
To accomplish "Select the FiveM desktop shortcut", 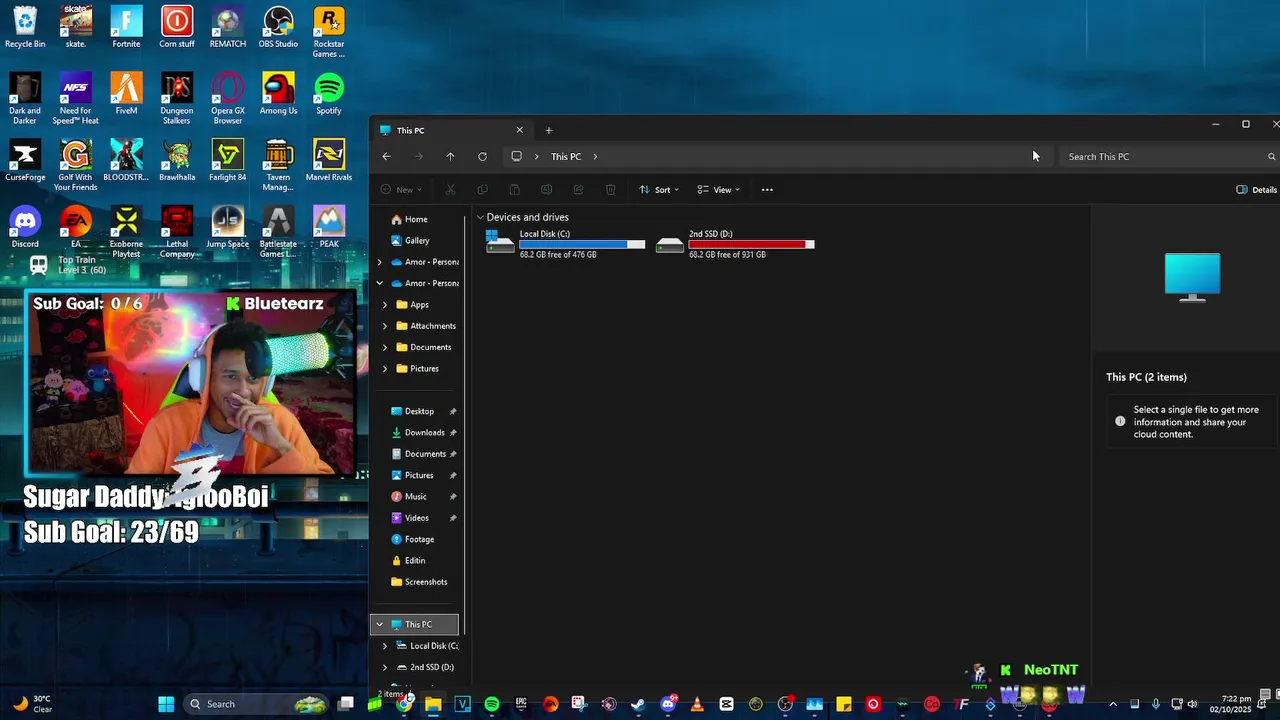I will 126,94.
